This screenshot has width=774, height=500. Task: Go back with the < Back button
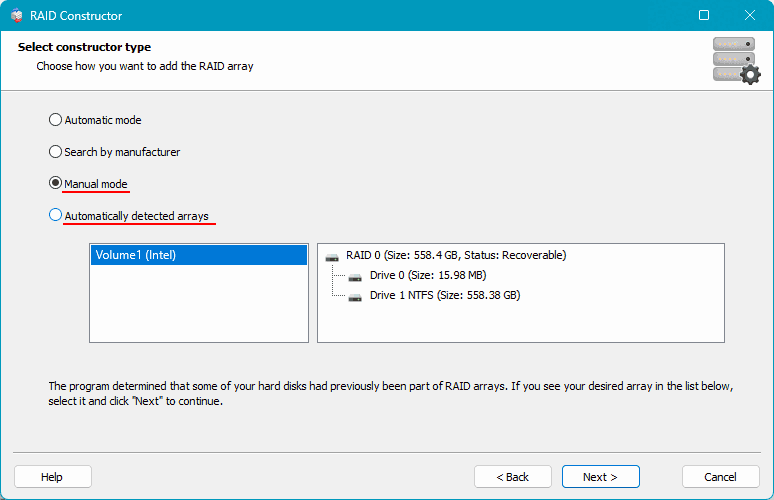pos(513,477)
